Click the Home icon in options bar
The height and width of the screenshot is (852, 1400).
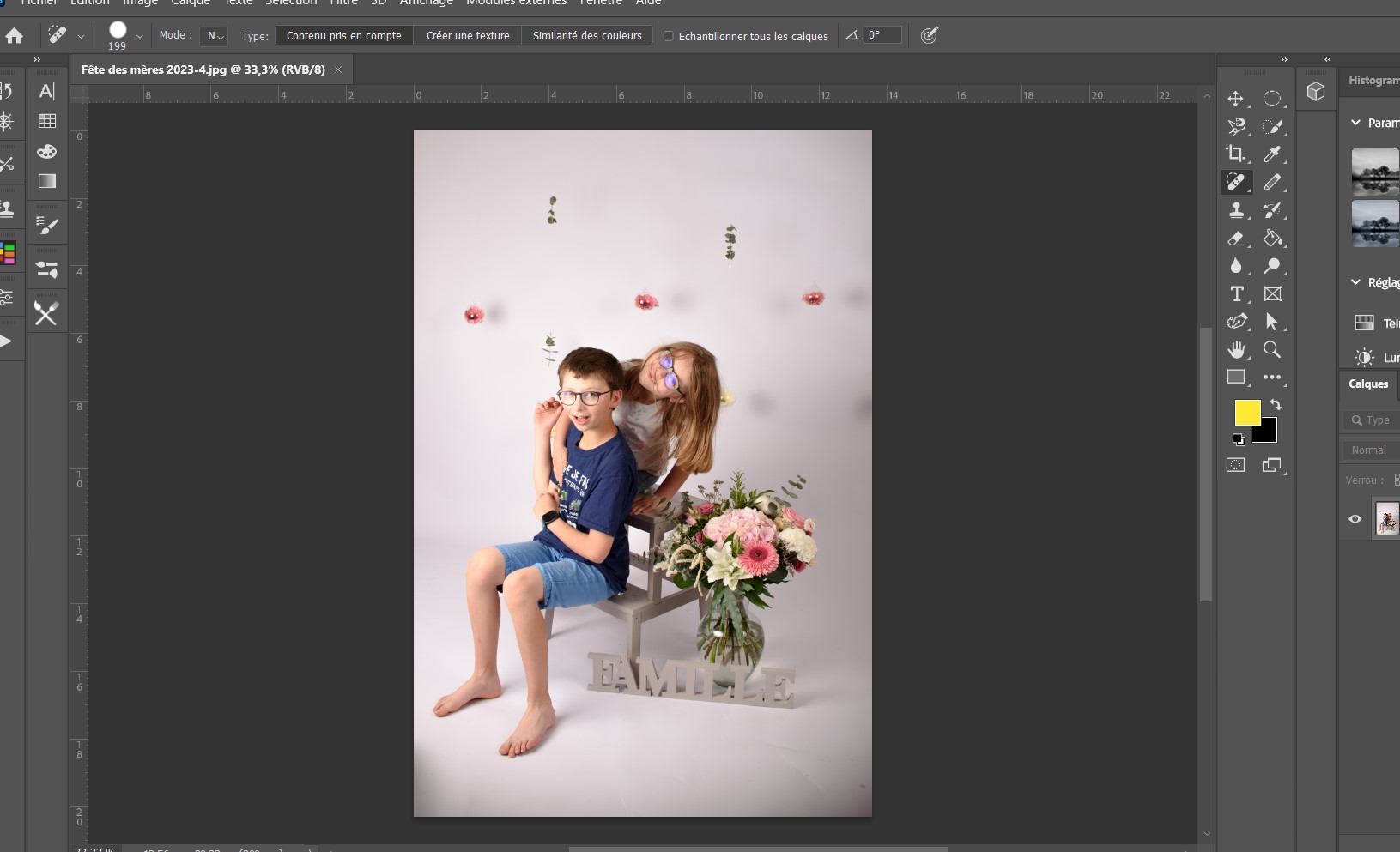(15, 36)
